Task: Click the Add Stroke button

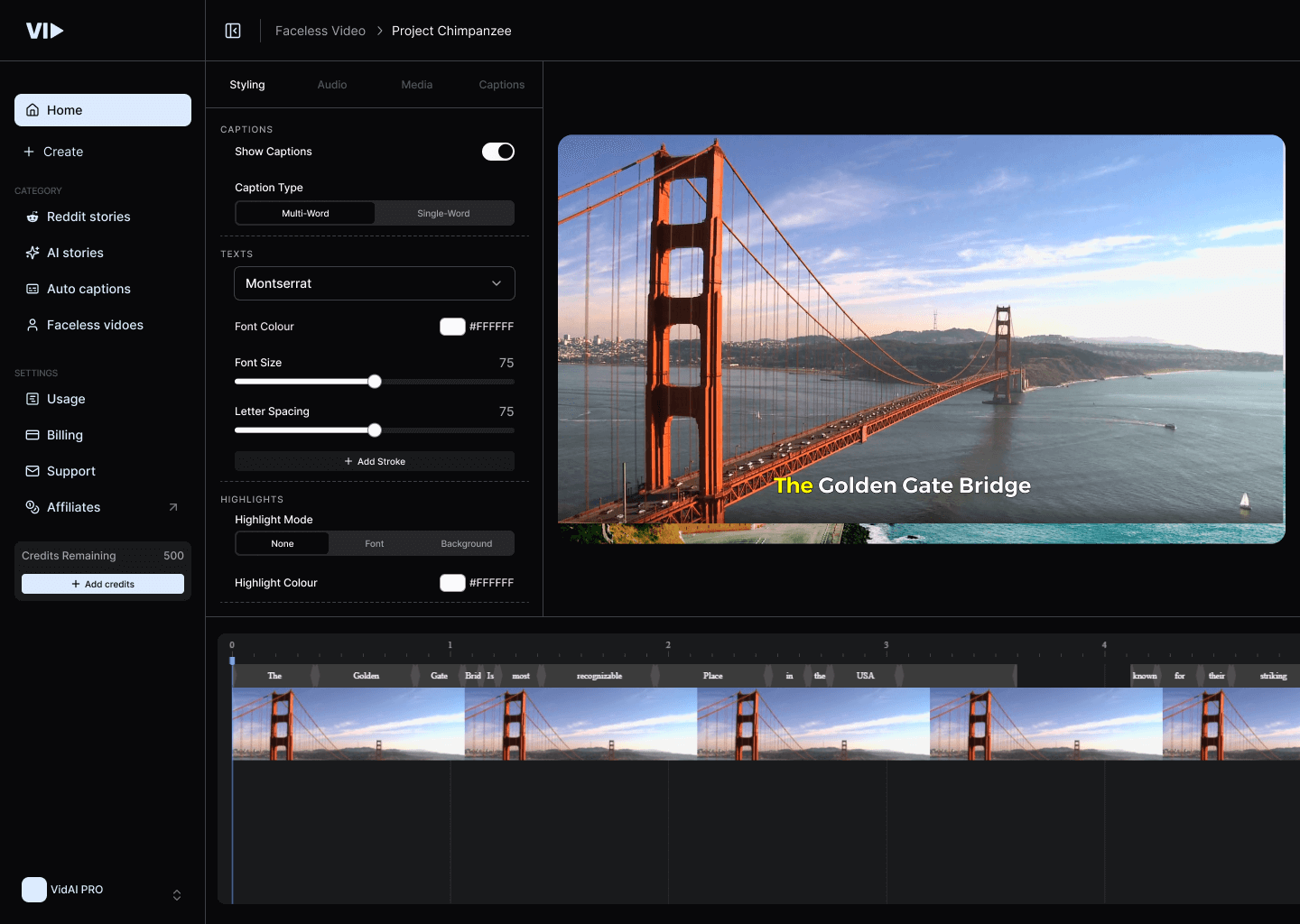Action: [375, 461]
